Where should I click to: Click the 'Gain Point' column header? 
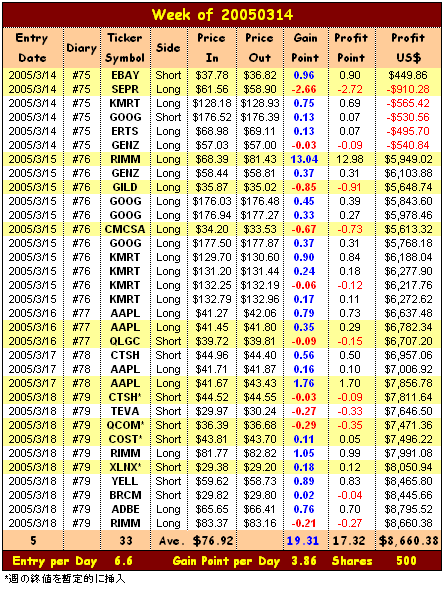coord(305,48)
